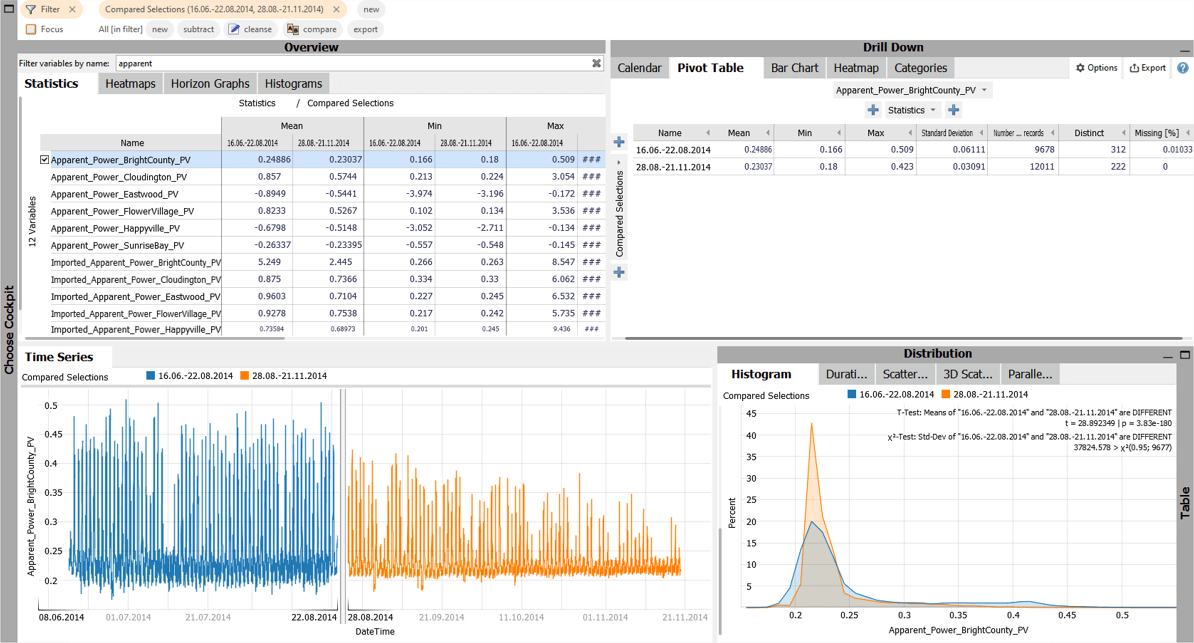This screenshot has height=643, width=1194.
Task: Select the 28.08.-21.11.2014 pivot row
Action: coord(913,167)
